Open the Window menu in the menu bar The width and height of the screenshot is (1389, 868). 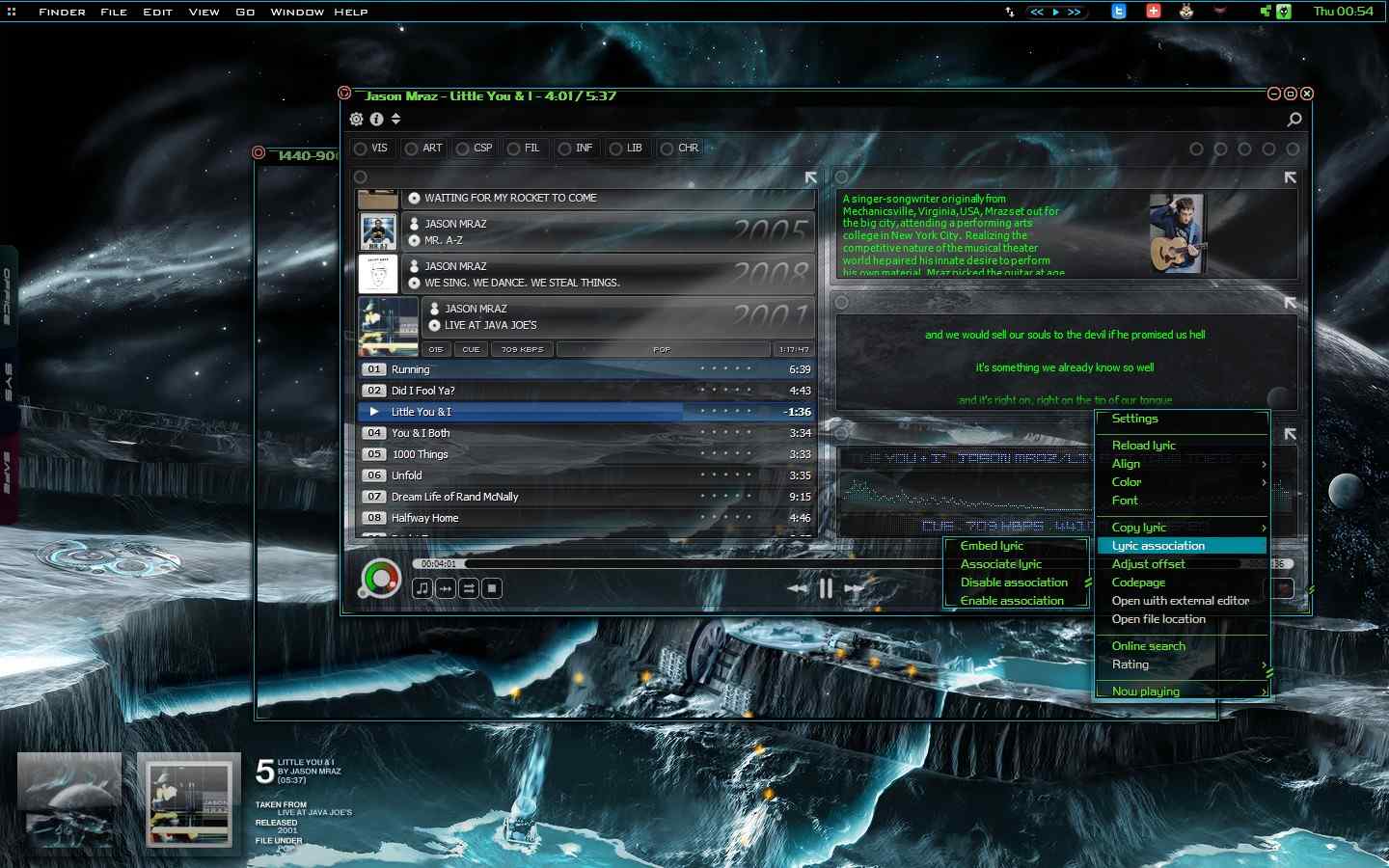click(x=297, y=13)
